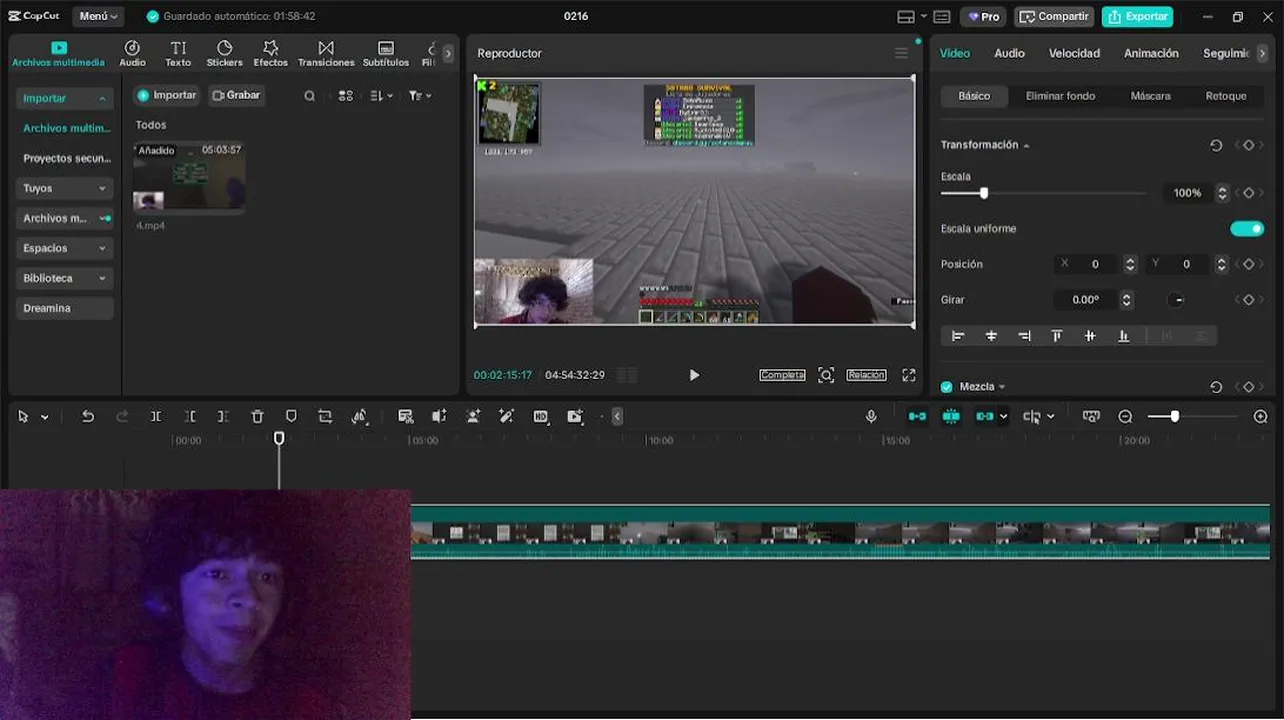
Task: Expand the Tuyos section
Action: click(x=65, y=188)
